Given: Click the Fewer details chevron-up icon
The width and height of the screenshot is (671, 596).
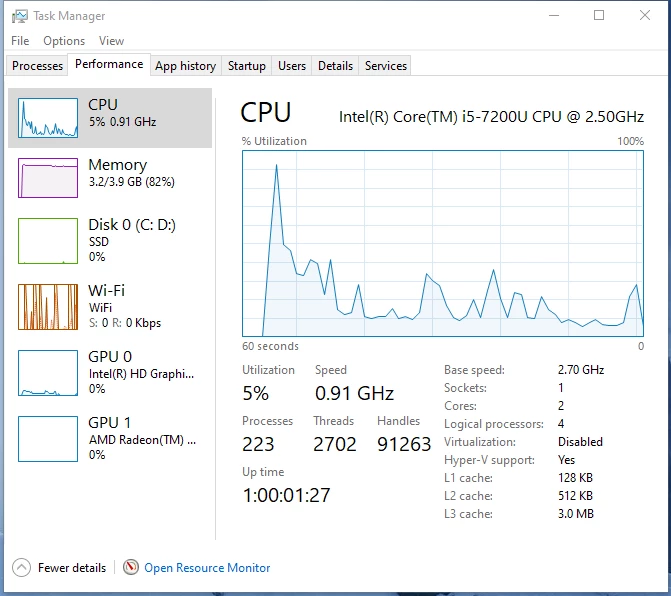Looking at the screenshot, I should pos(21,567).
